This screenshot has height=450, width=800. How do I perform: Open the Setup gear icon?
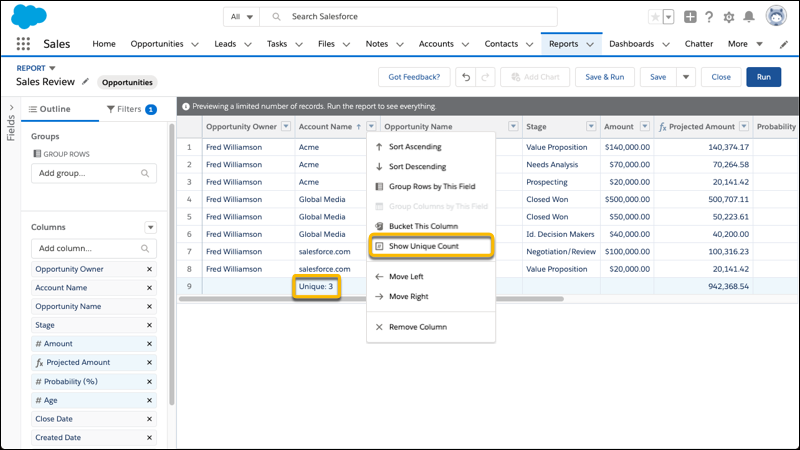(x=729, y=17)
